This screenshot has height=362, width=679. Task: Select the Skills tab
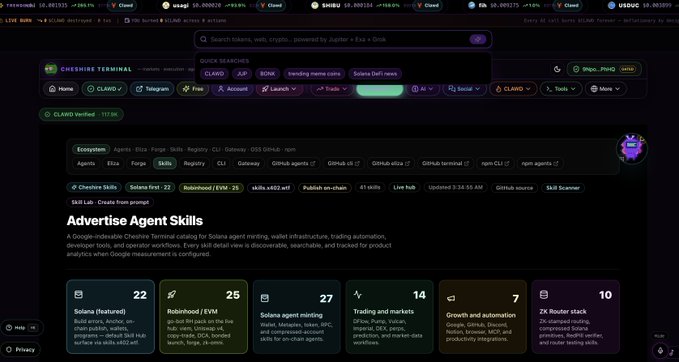(165, 164)
